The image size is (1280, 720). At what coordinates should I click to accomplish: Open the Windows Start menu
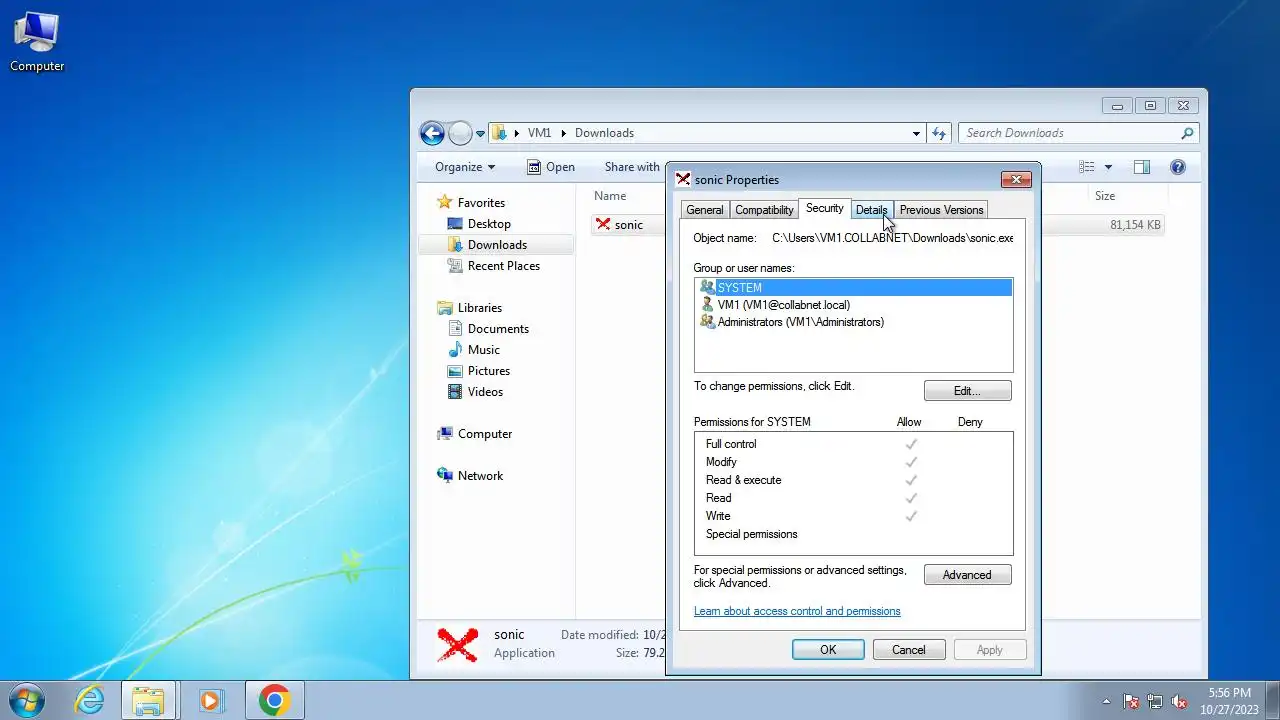pos(25,700)
